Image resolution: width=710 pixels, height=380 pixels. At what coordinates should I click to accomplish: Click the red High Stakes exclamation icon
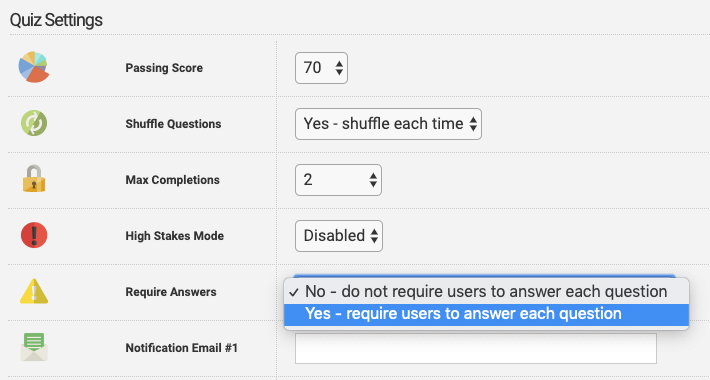click(34, 236)
